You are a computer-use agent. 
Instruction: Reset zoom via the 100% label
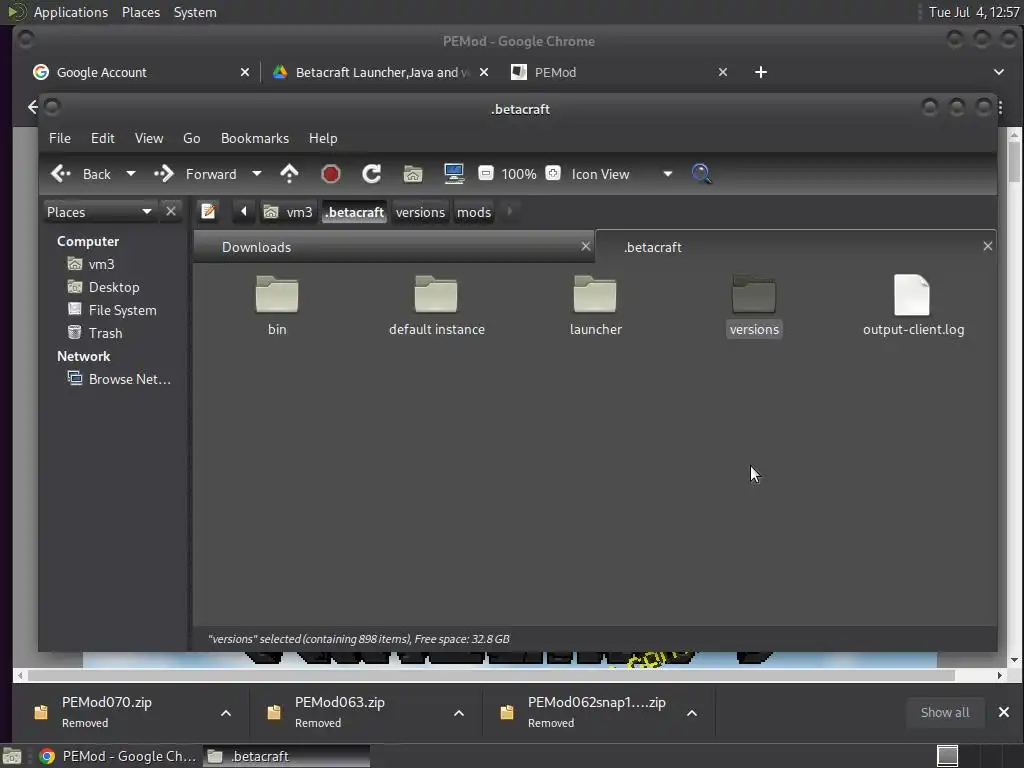[519, 174]
